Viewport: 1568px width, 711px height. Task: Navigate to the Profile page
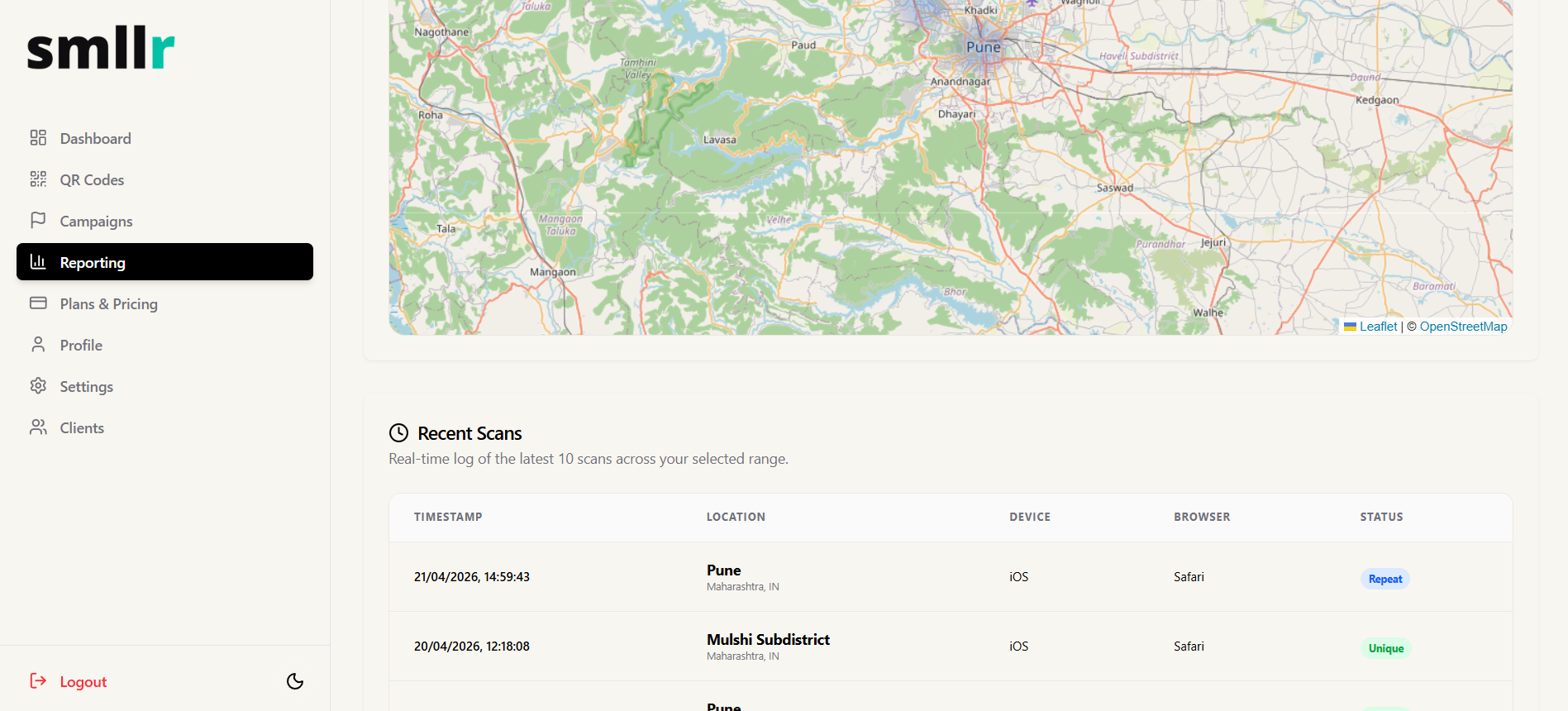click(x=164, y=345)
